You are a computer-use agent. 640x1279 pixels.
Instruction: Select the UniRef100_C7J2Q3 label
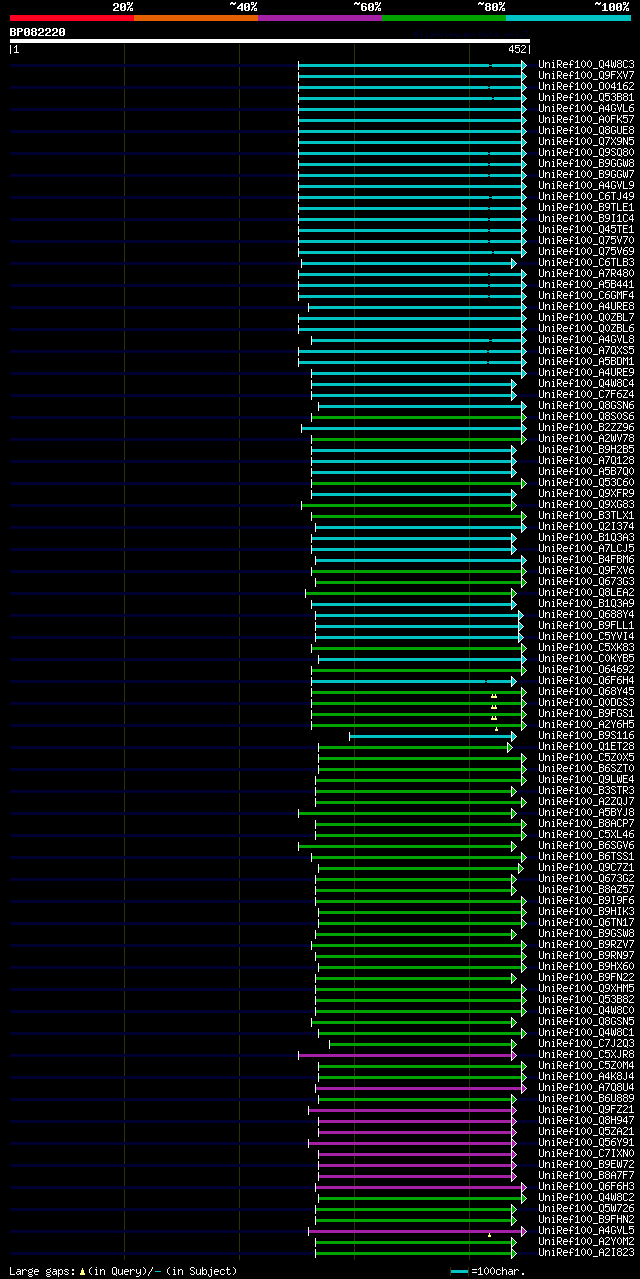(x=586, y=1044)
